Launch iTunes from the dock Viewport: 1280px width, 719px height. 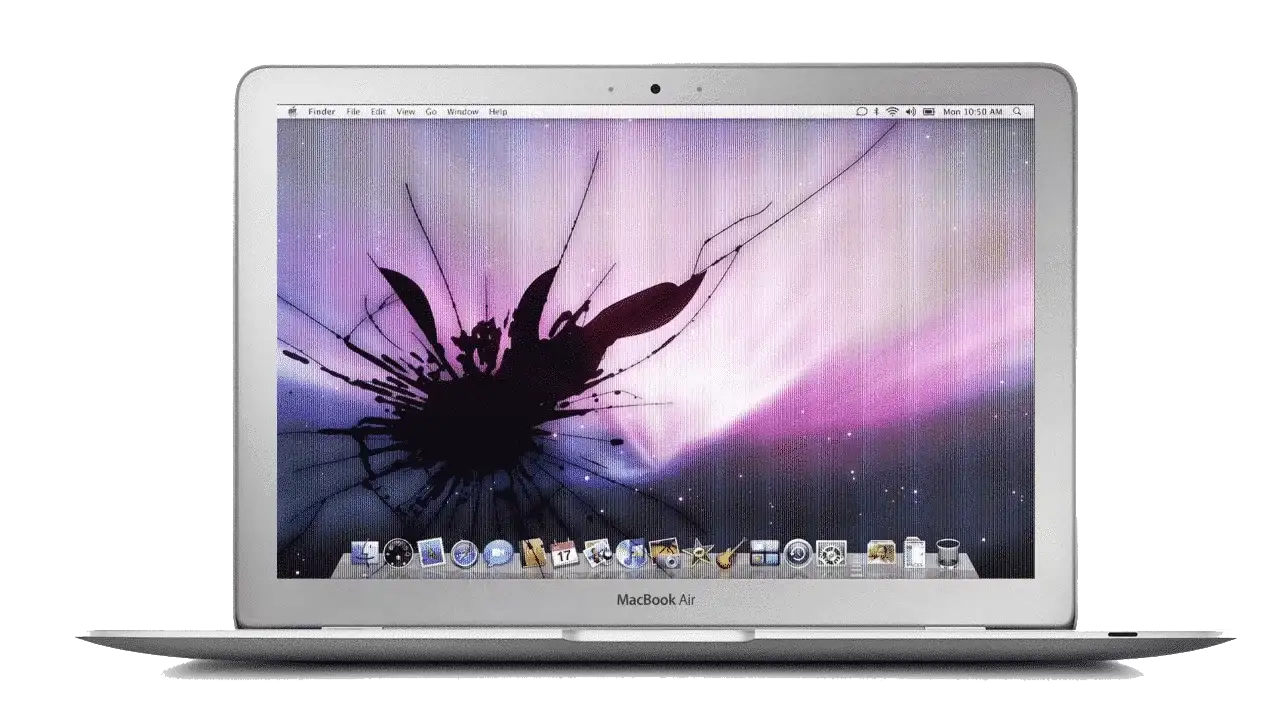[x=631, y=553]
